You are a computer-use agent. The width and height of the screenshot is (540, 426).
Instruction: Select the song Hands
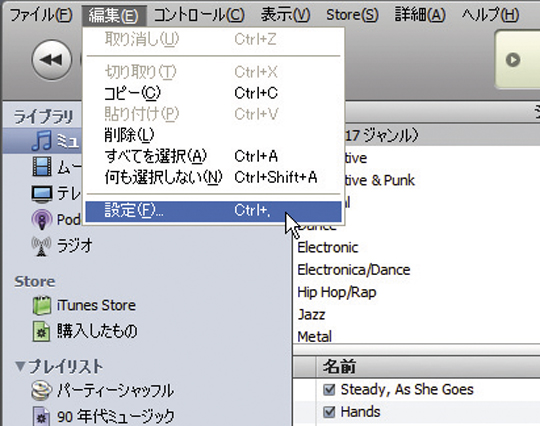click(x=361, y=412)
